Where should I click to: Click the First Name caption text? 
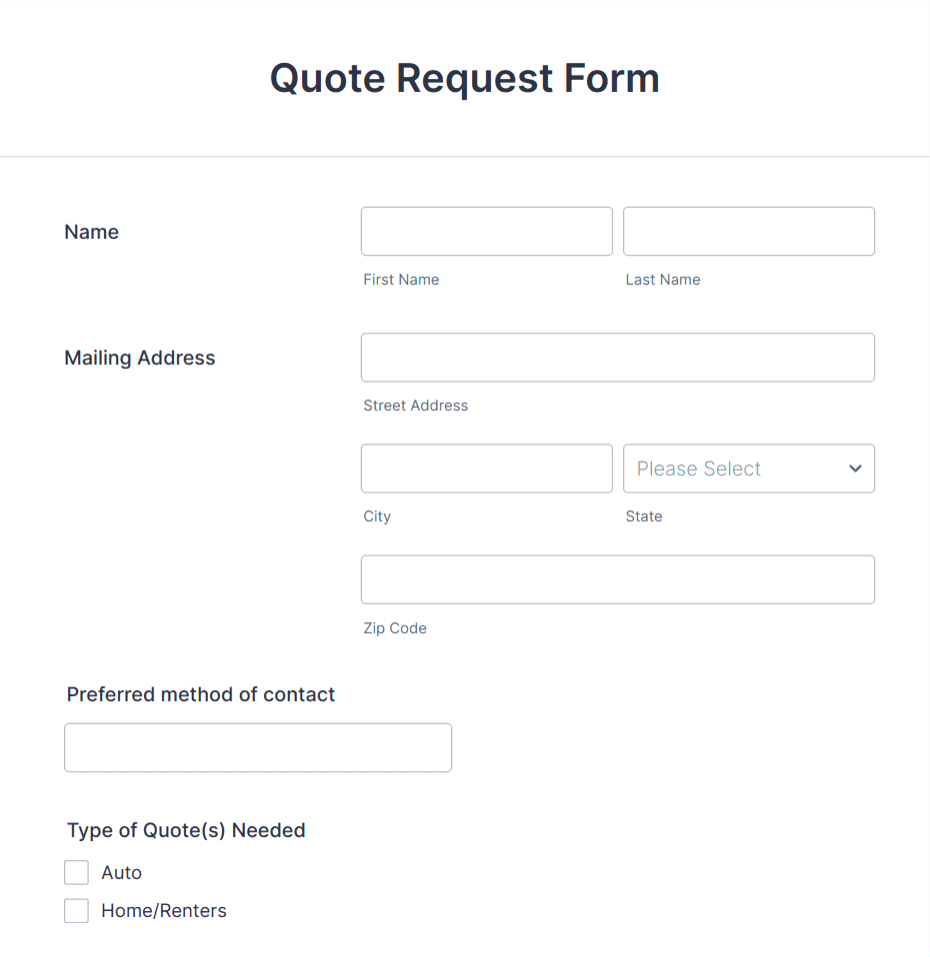[401, 279]
